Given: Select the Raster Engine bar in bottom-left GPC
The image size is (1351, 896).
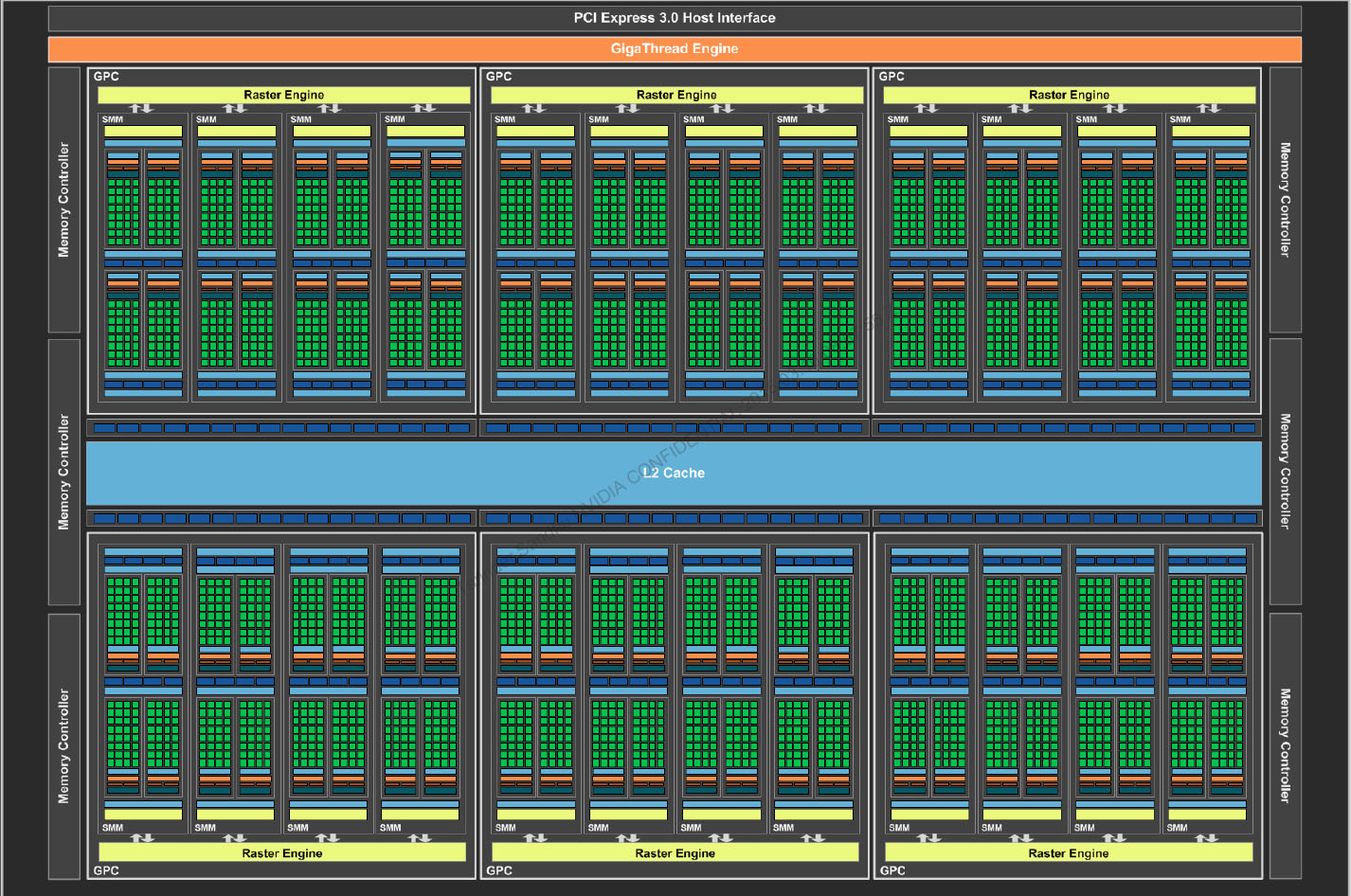Looking at the screenshot, I should 281,853.
